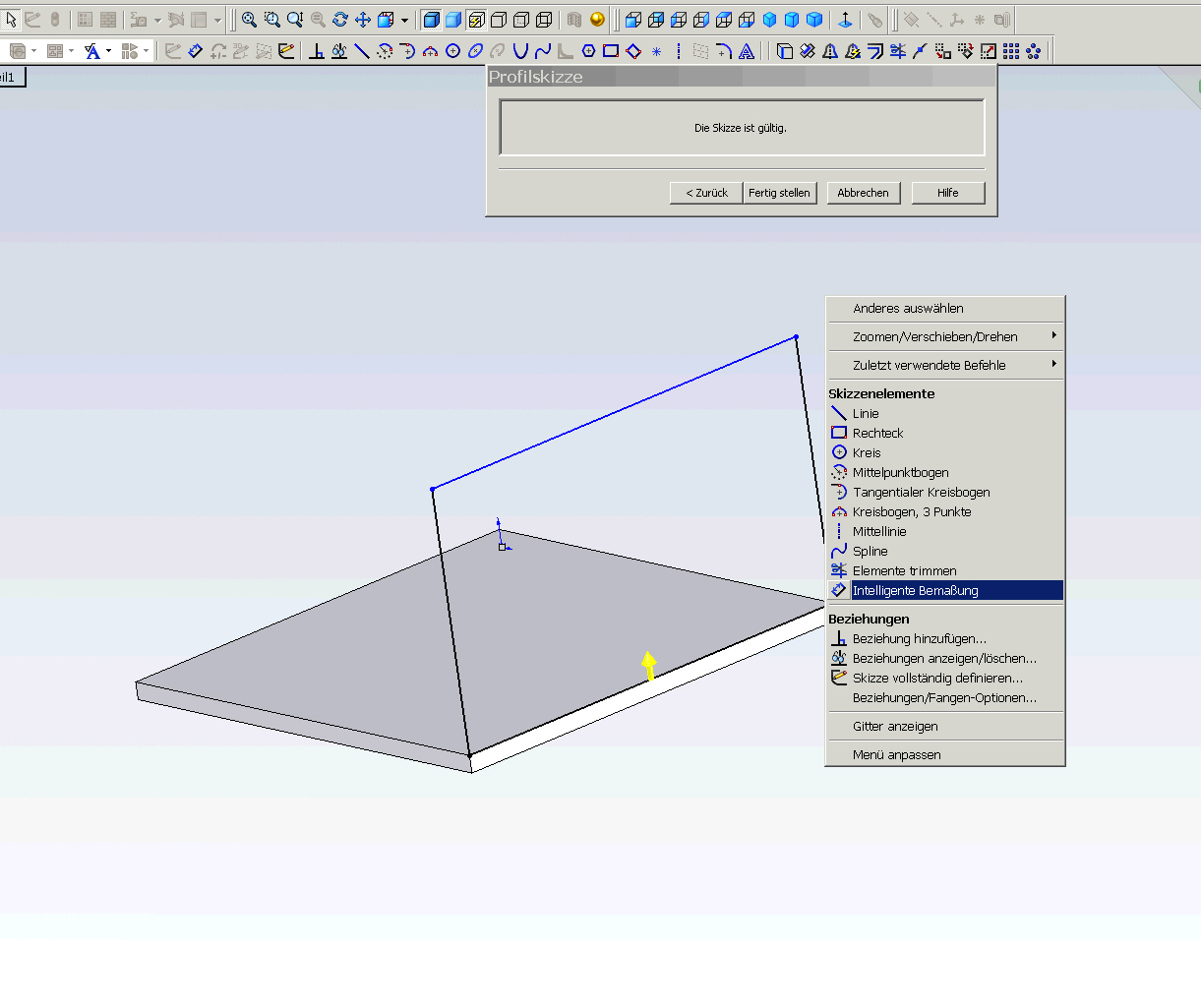Select the Pan view tool

click(363, 20)
